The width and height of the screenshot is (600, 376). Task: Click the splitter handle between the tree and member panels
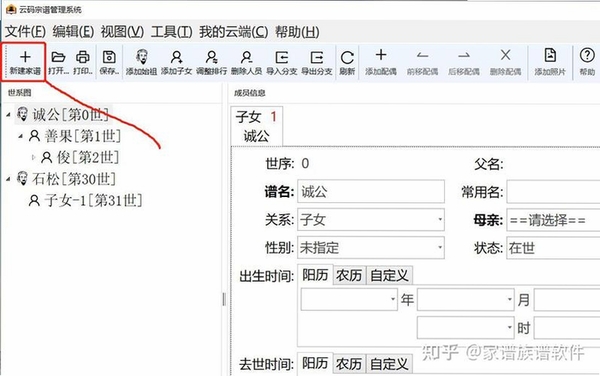pyautogui.click(x=224, y=299)
